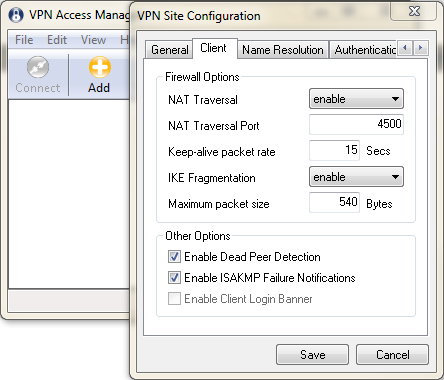The image size is (444, 380).
Task: Open the IKE Fragmentation dropdown
Action: pos(356,177)
